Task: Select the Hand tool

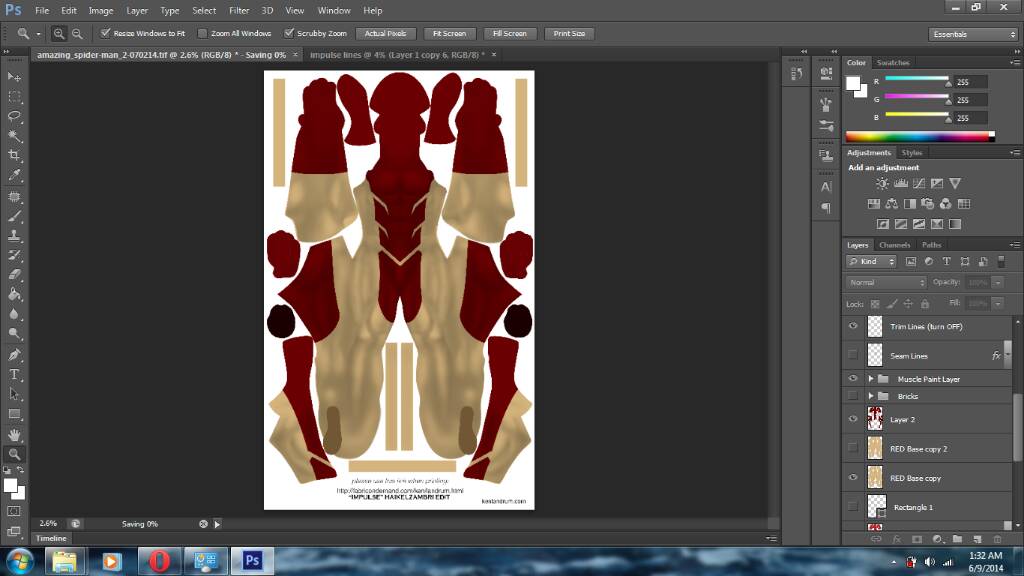Action: coord(14,435)
